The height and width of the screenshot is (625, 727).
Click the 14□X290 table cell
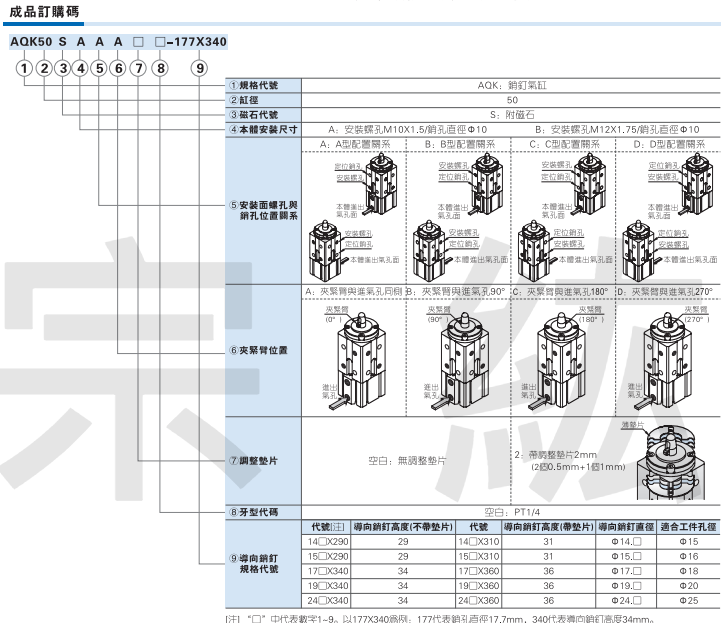(x=328, y=542)
